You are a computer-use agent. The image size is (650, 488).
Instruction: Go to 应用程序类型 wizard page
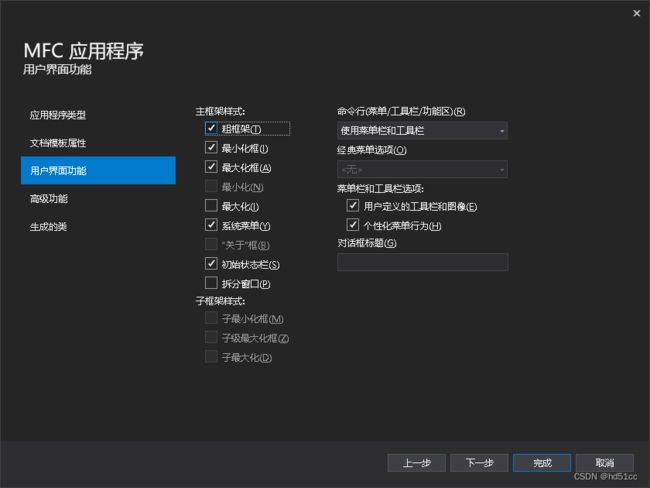(98, 115)
